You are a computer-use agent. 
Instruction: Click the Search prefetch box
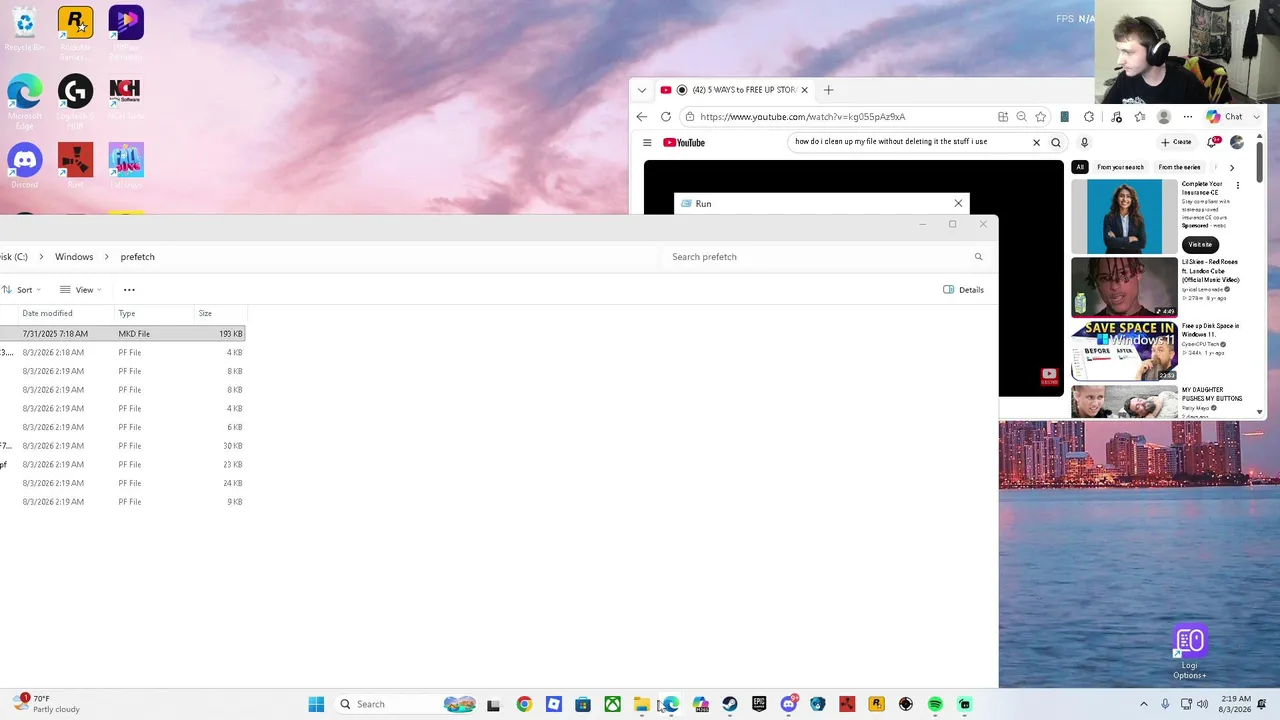[826, 257]
